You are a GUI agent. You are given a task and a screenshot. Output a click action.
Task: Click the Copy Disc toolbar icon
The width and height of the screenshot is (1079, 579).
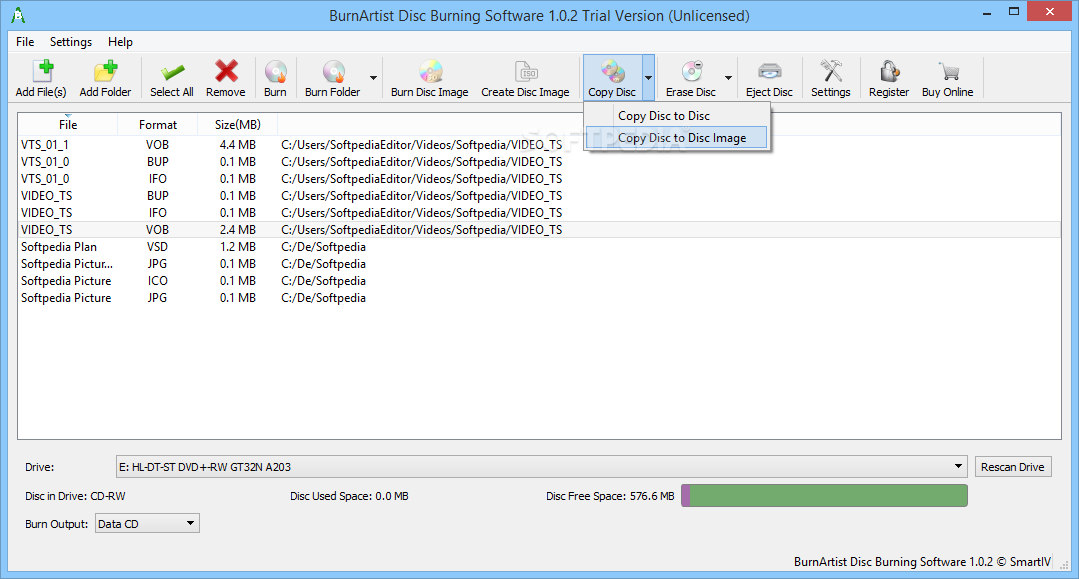pos(612,71)
